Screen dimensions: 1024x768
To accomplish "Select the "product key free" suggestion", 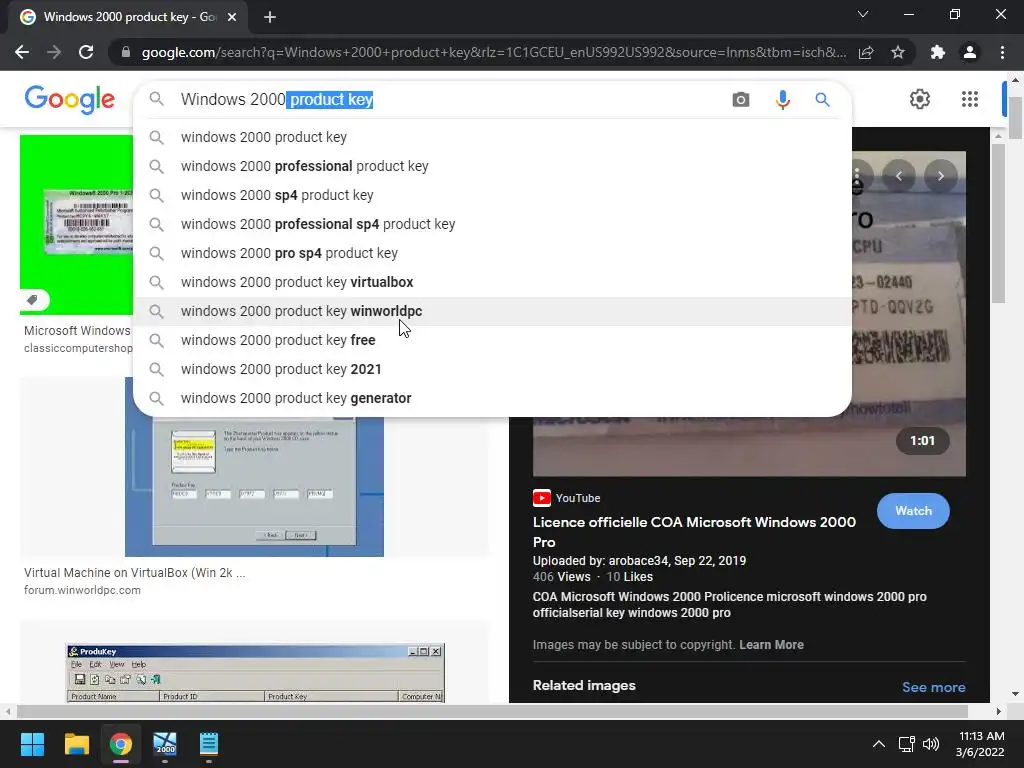I will coord(492,340).
